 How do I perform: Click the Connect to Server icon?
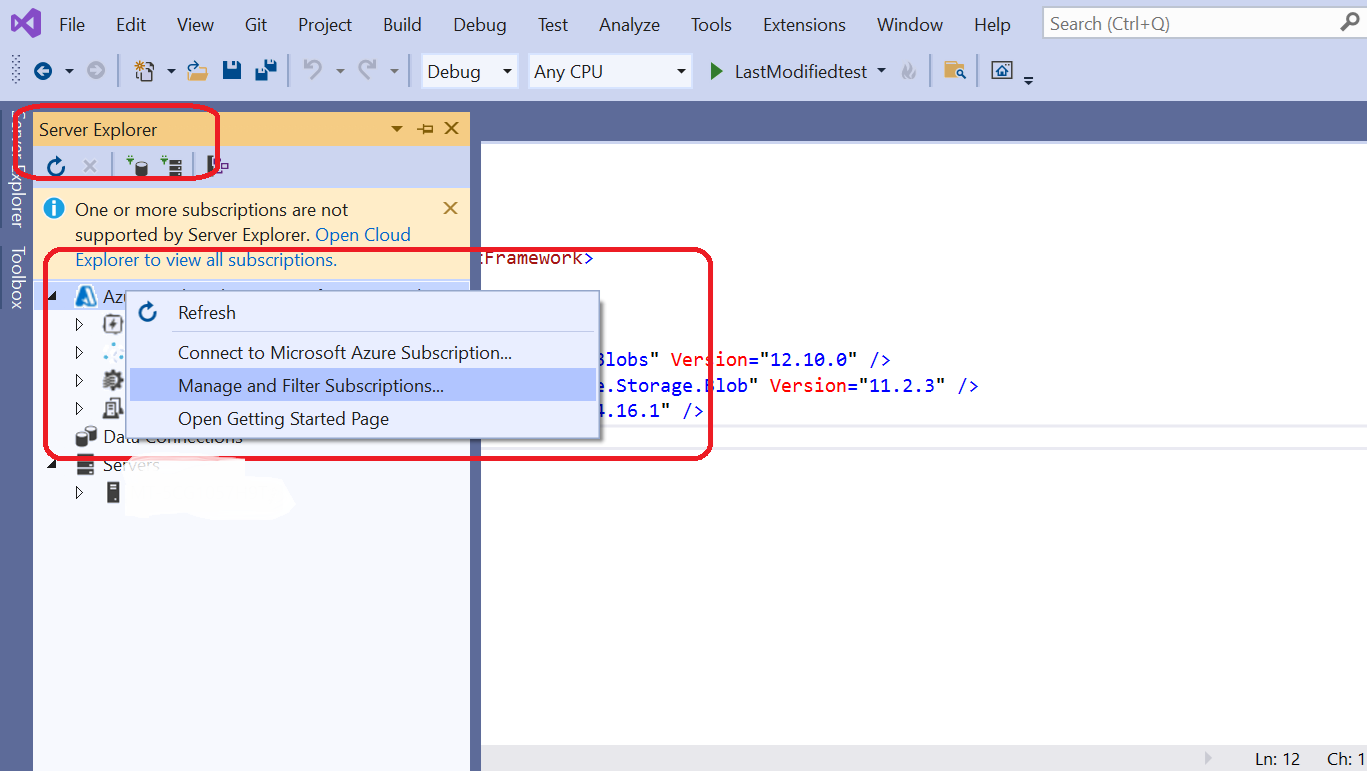tap(172, 166)
